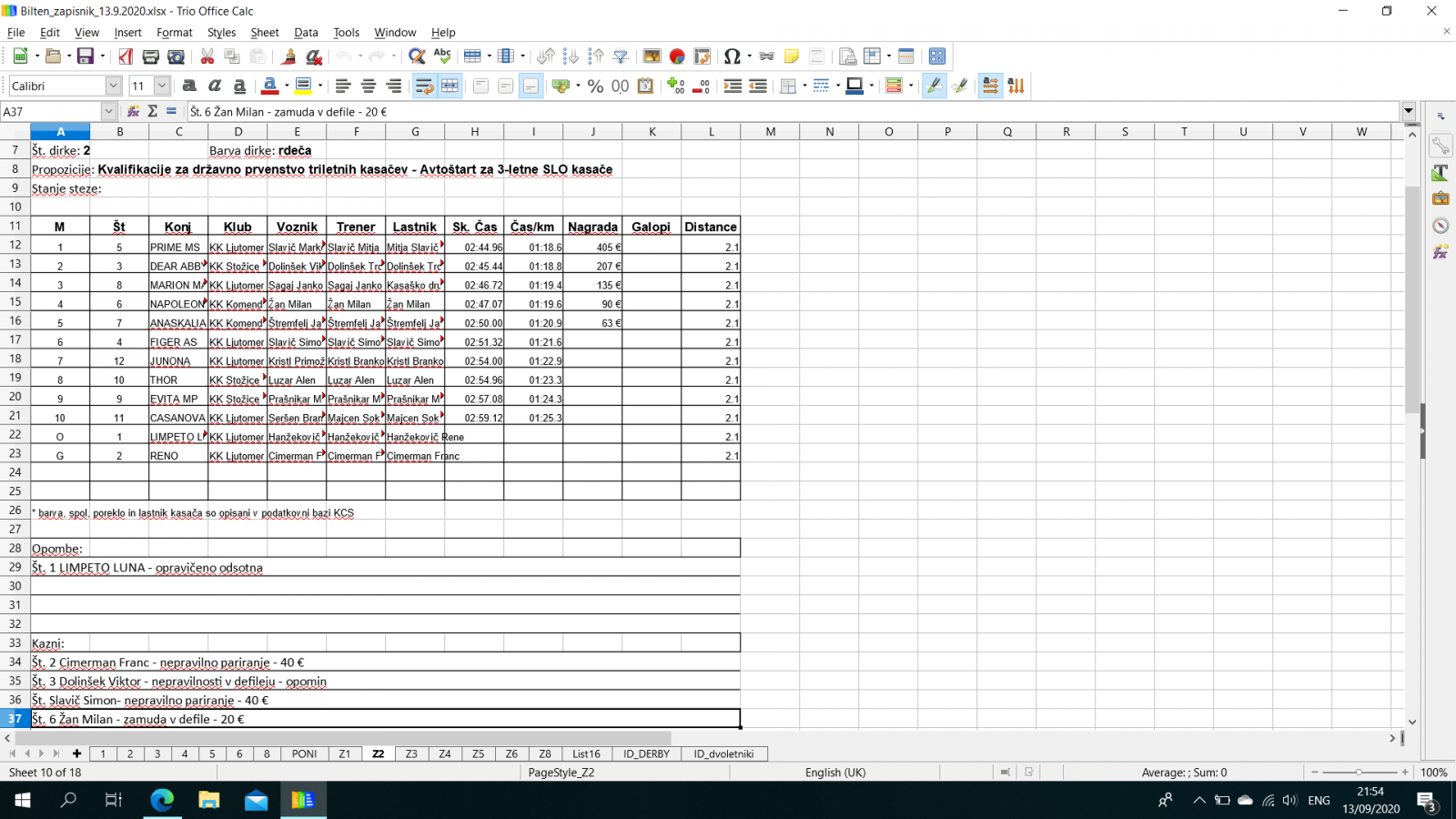Expand the formula bar input line
Viewport: 1456px width, 819px height.
coord(1409,112)
